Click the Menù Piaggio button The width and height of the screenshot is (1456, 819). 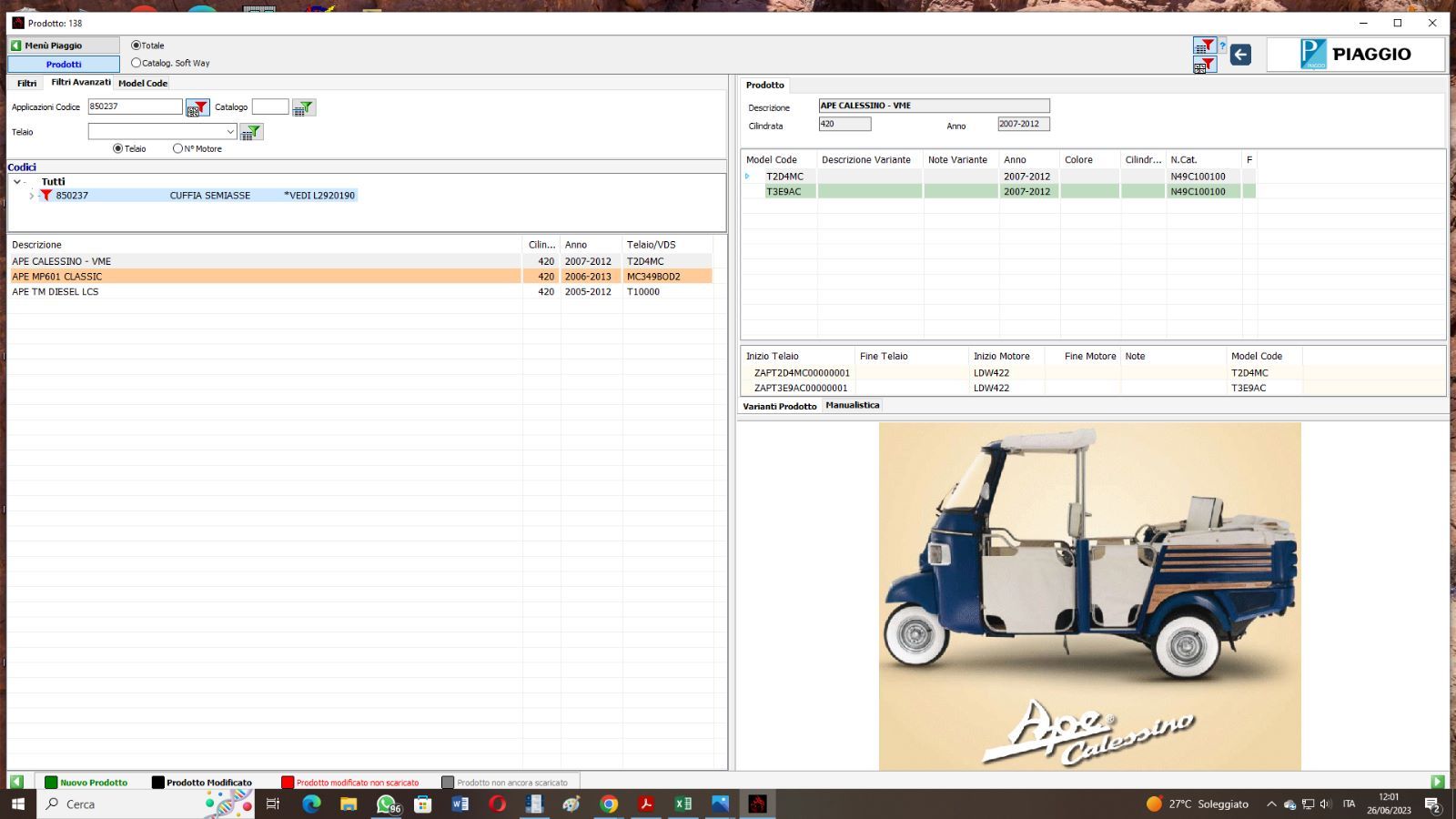click(64, 45)
